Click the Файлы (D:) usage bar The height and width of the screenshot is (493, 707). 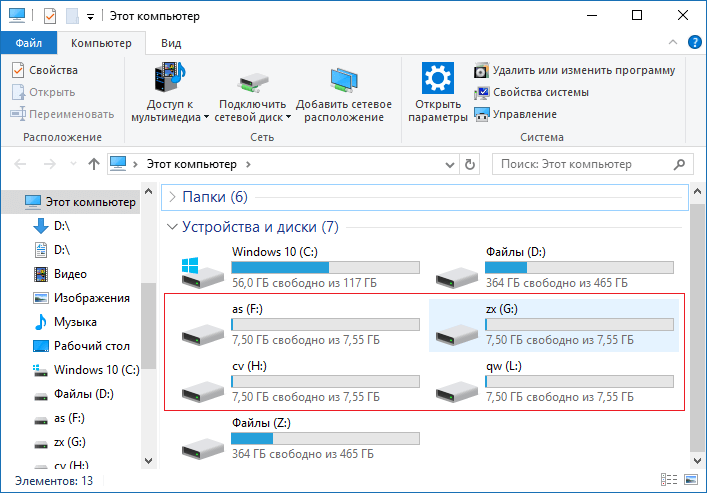(579, 267)
